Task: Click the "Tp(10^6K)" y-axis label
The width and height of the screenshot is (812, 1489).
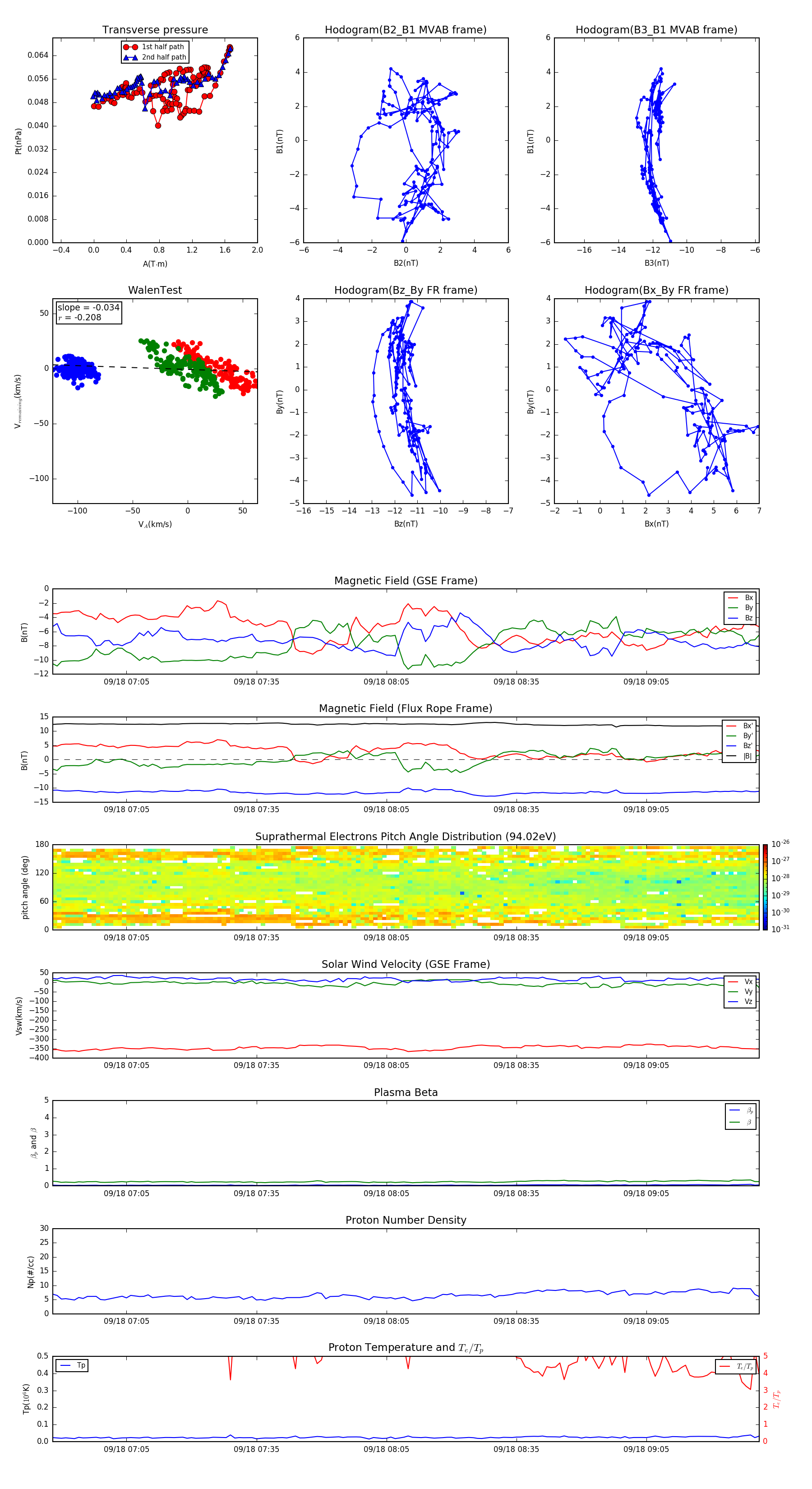Action: point(26,1399)
